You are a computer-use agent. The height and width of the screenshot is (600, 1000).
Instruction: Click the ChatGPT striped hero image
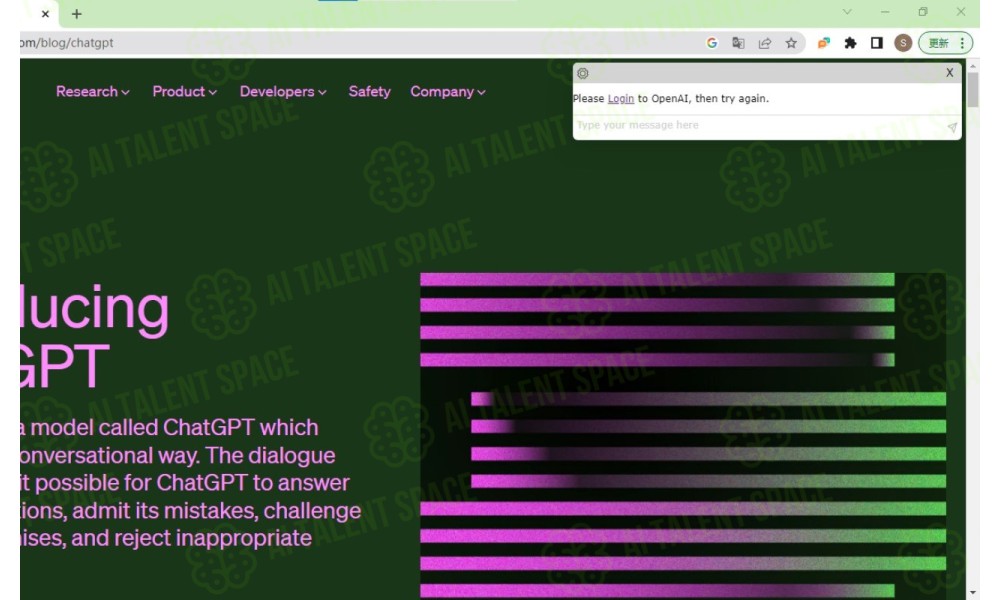click(x=683, y=436)
